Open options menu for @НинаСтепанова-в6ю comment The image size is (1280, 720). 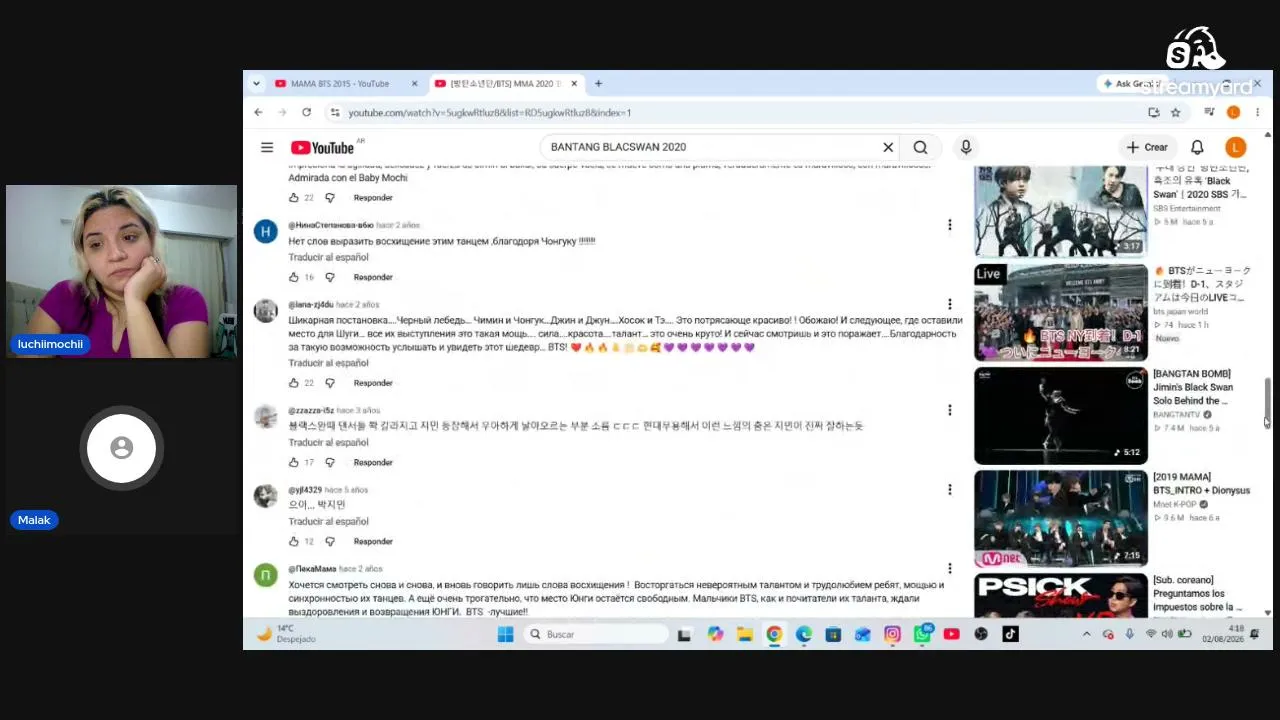pos(950,225)
